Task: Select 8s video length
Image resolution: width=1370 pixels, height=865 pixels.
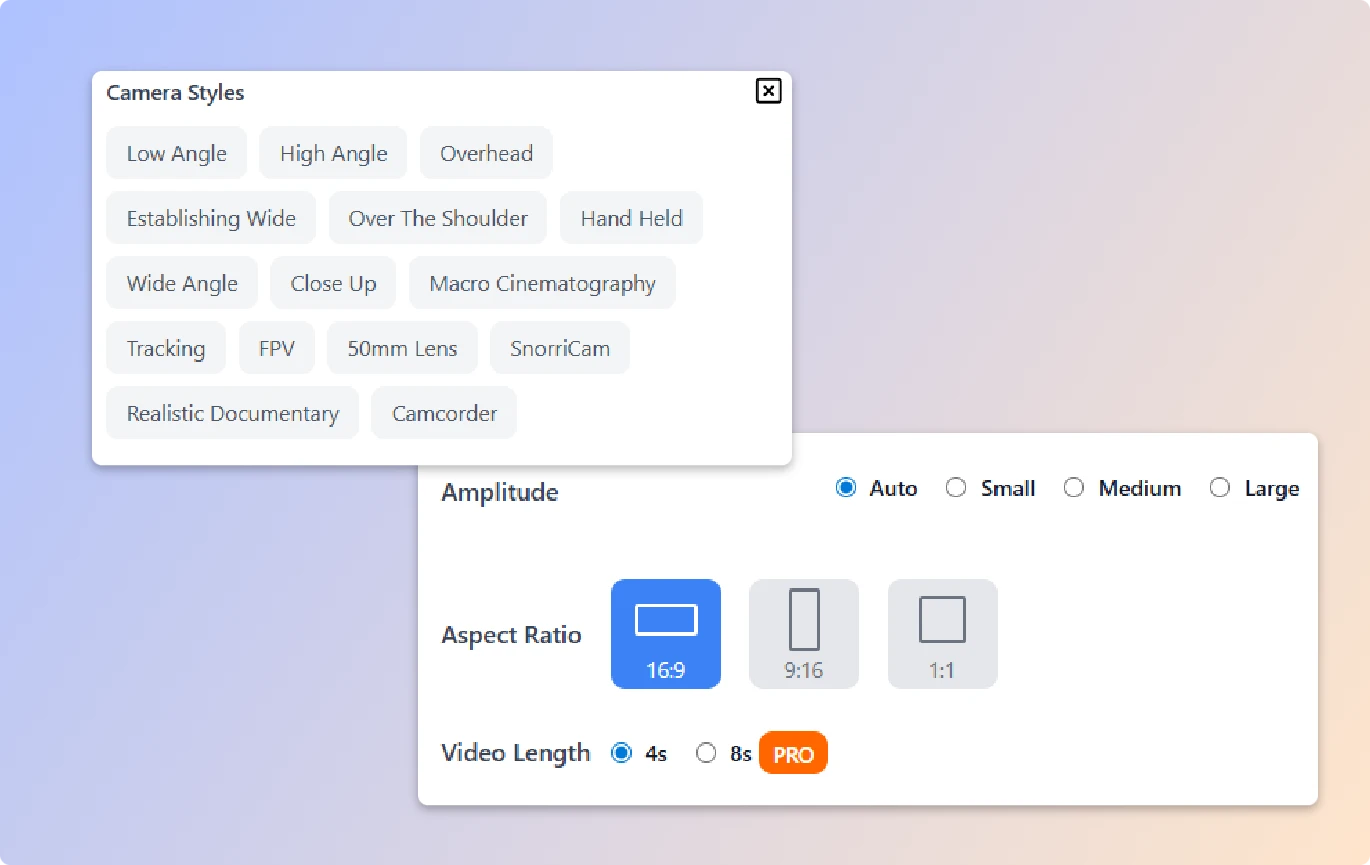Action: (707, 753)
